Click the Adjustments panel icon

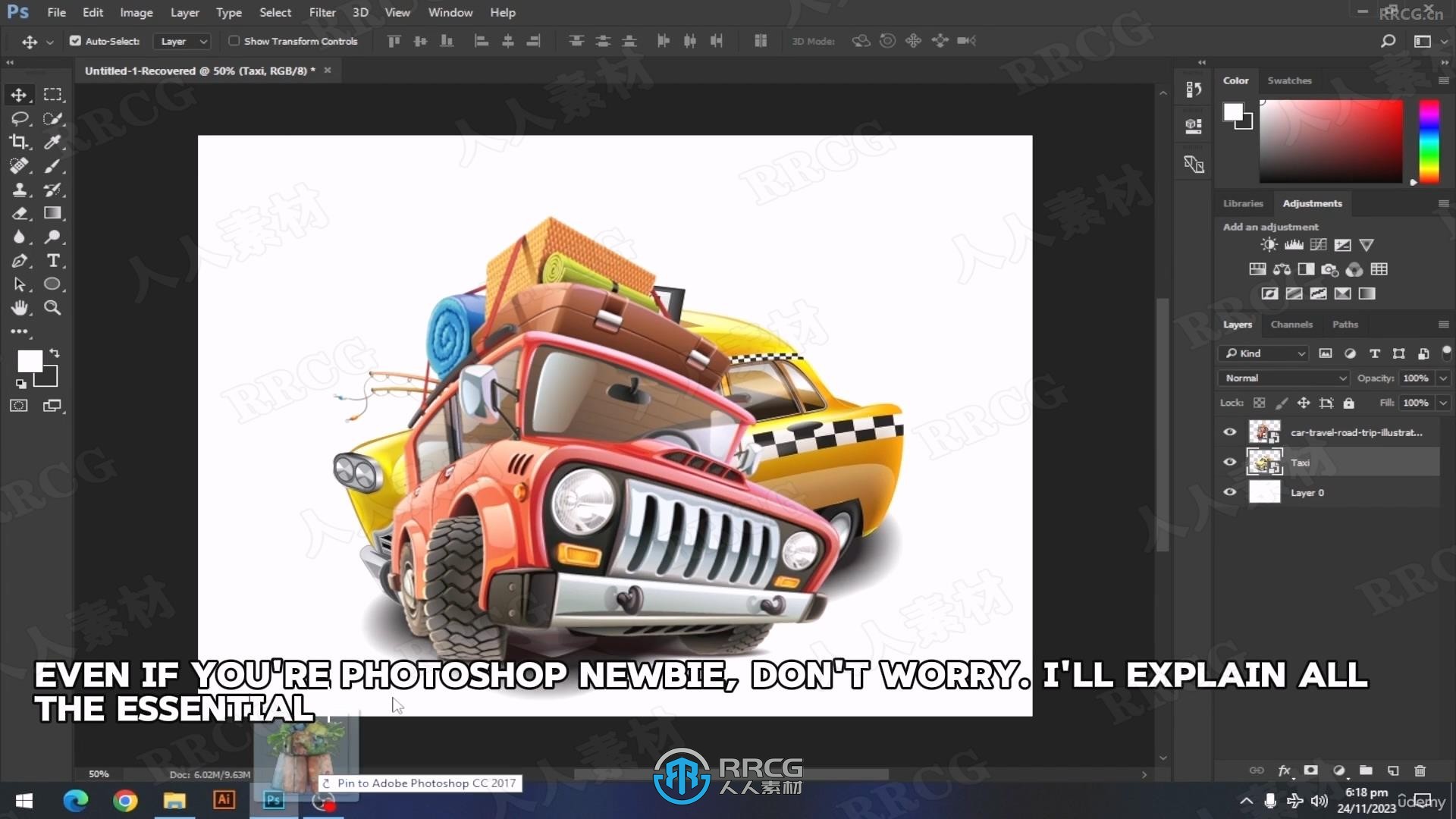click(1311, 203)
